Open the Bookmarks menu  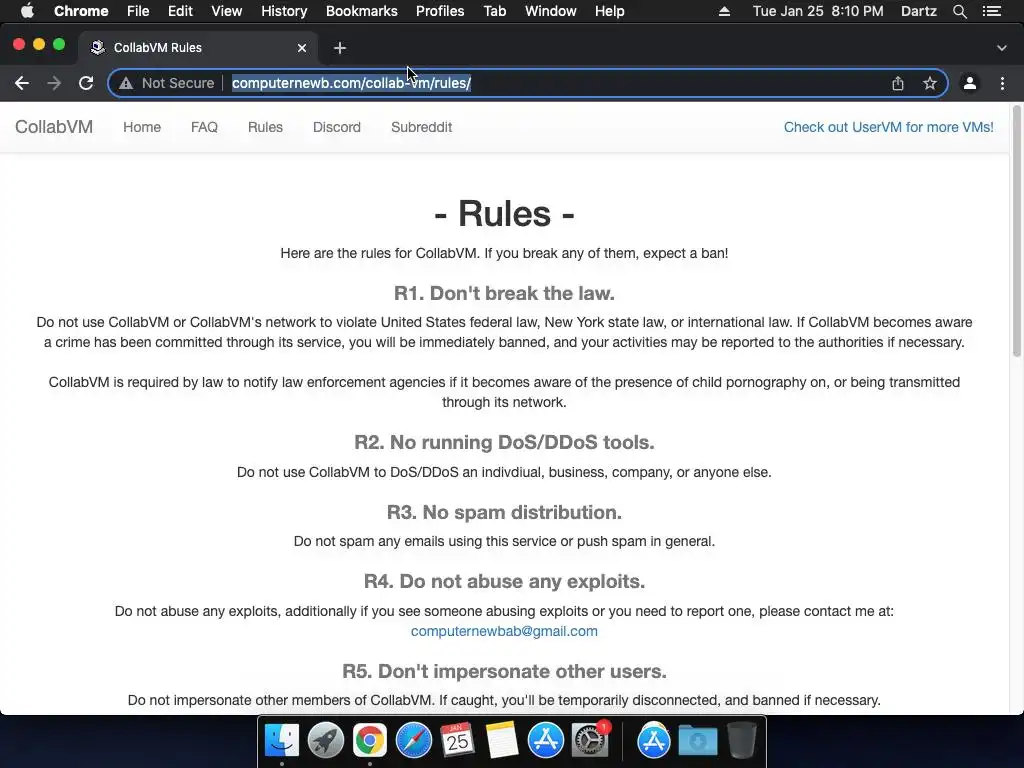[362, 11]
